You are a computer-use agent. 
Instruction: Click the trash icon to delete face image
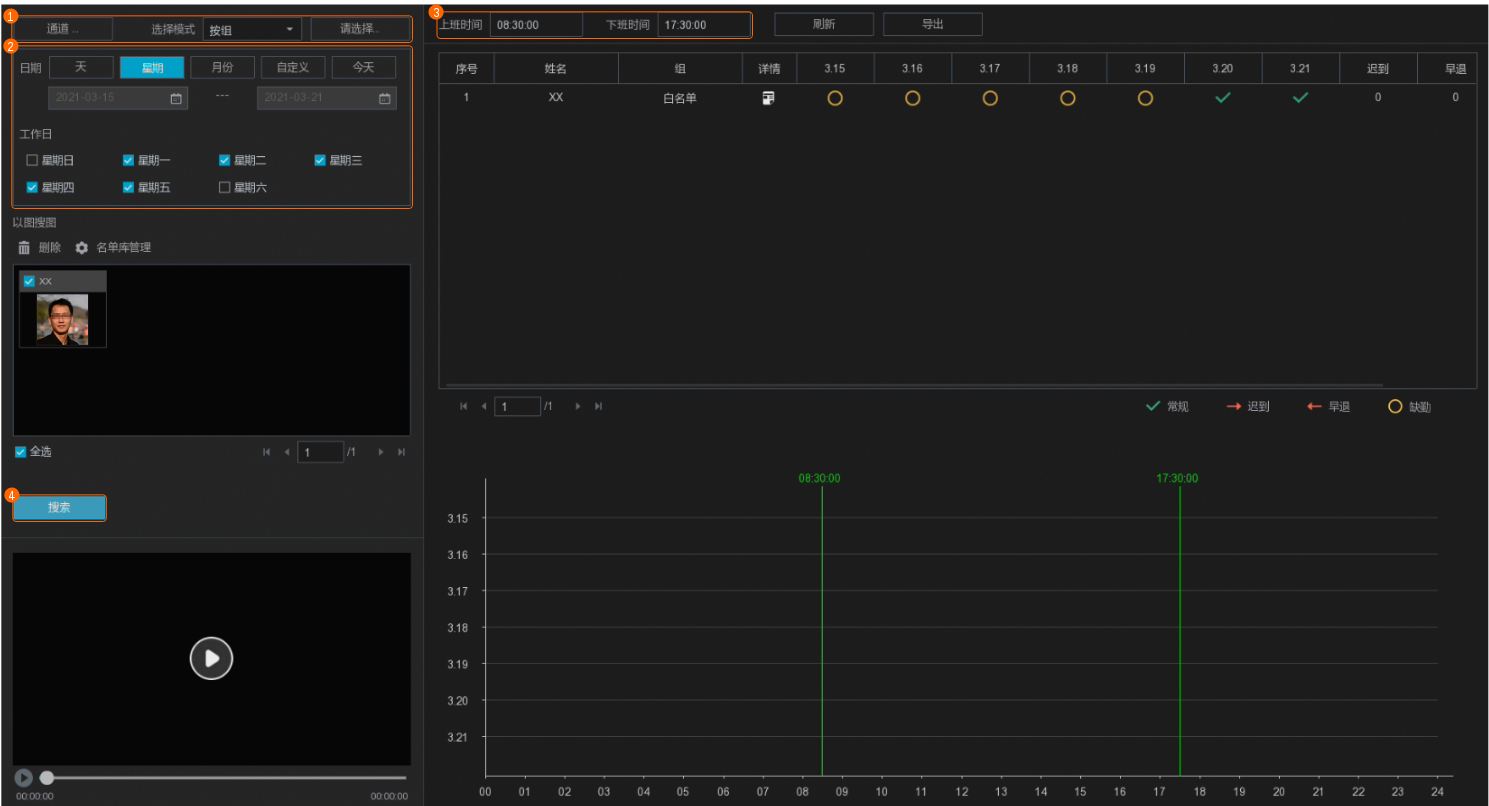[x=25, y=247]
